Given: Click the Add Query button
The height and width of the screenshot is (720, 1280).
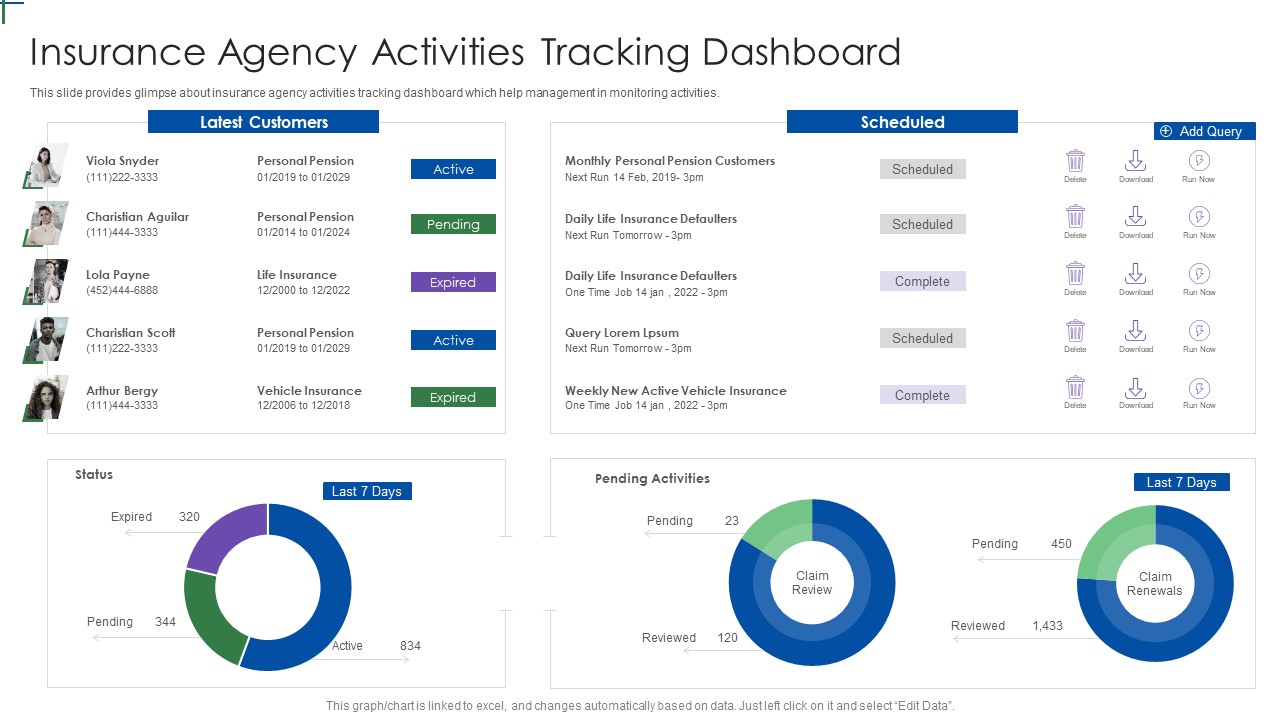Looking at the screenshot, I should [x=1204, y=131].
